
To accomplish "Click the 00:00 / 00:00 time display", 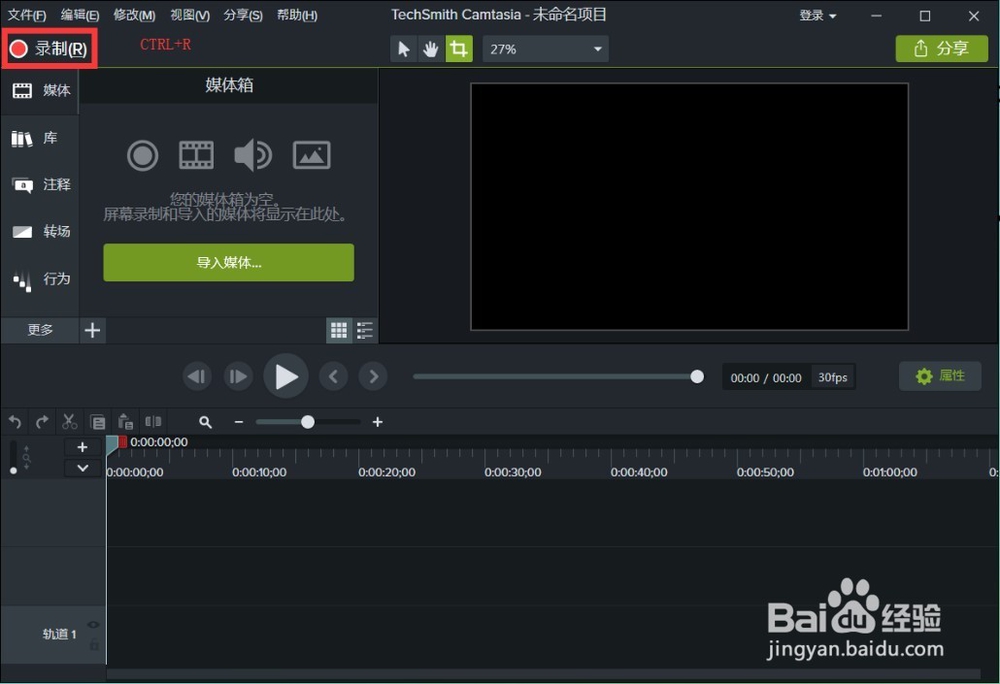I will coord(766,377).
